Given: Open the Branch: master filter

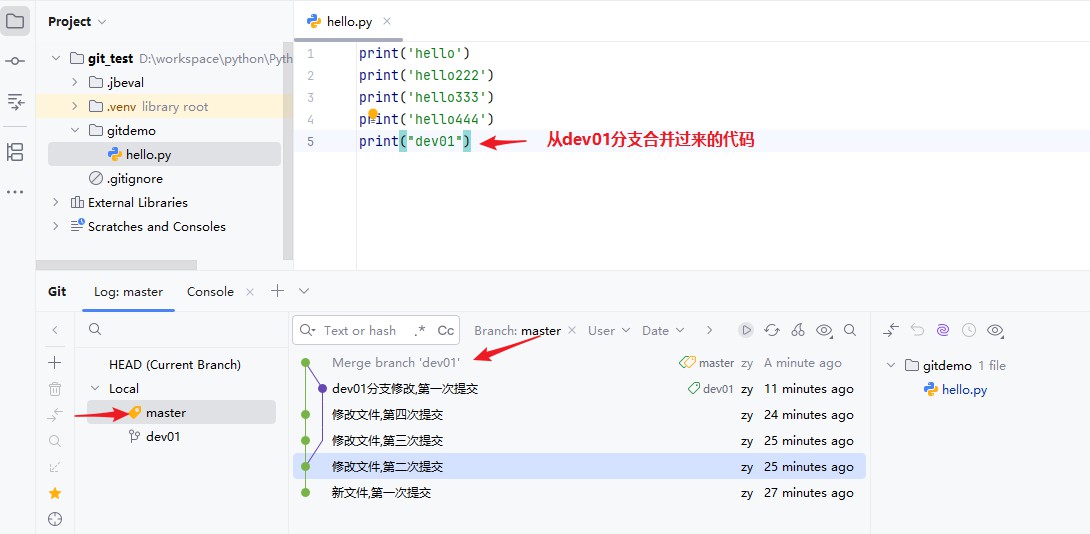Looking at the screenshot, I should coord(517,331).
